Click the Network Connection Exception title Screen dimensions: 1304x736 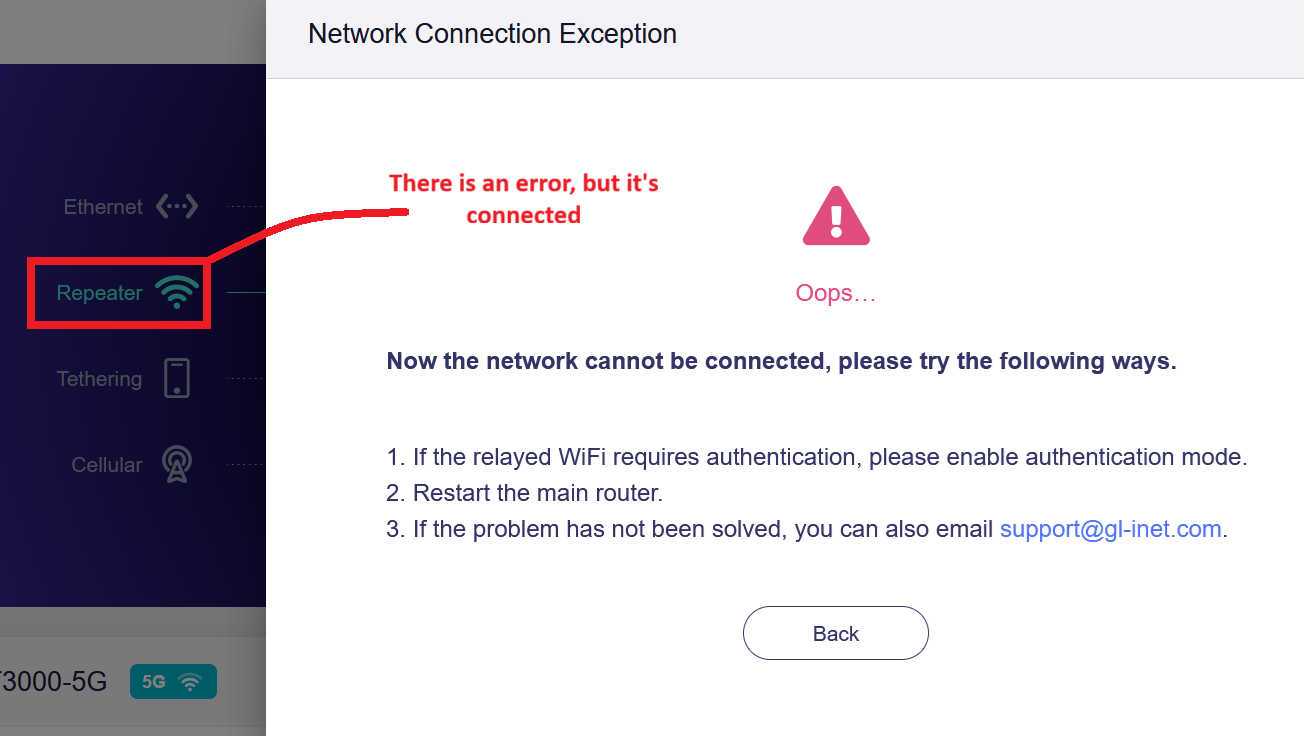[x=492, y=34]
